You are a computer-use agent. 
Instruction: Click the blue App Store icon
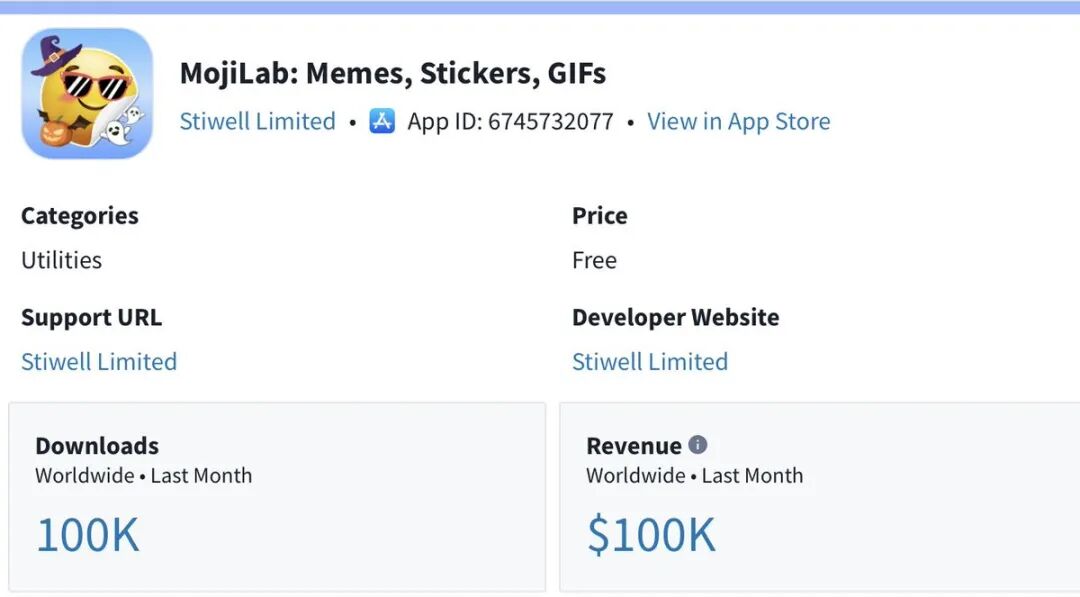(382, 122)
